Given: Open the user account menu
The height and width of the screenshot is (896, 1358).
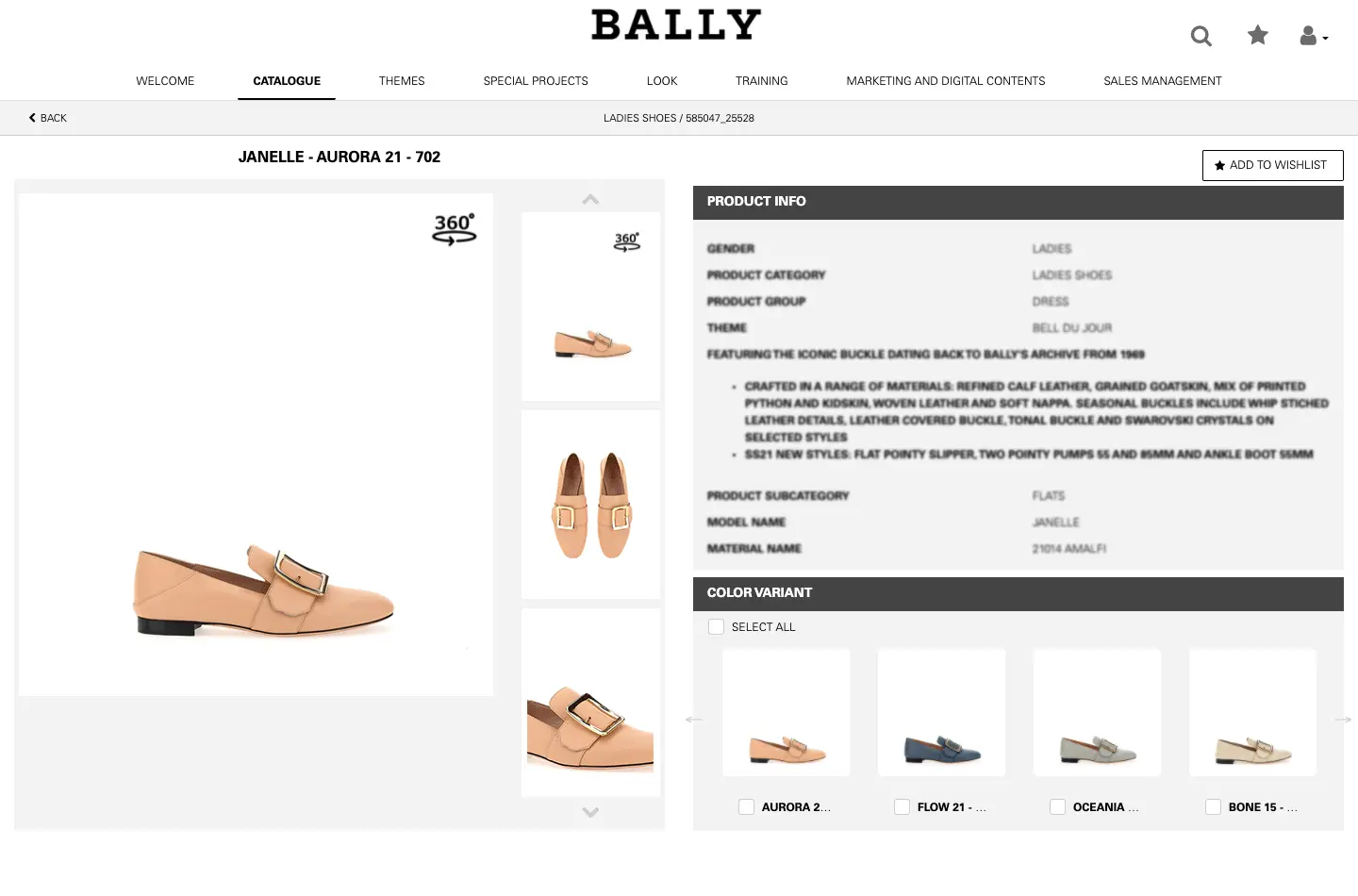Looking at the screenshot, I should pyautogui.click(x=1314, y=36).
